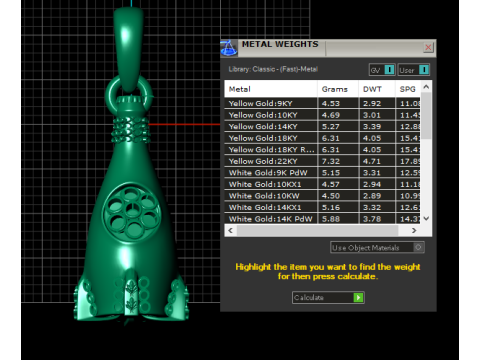Select the leaf-engraved foot at pendant base
The width and height of the screenshot is (480, 360).
tap(132, 293)
